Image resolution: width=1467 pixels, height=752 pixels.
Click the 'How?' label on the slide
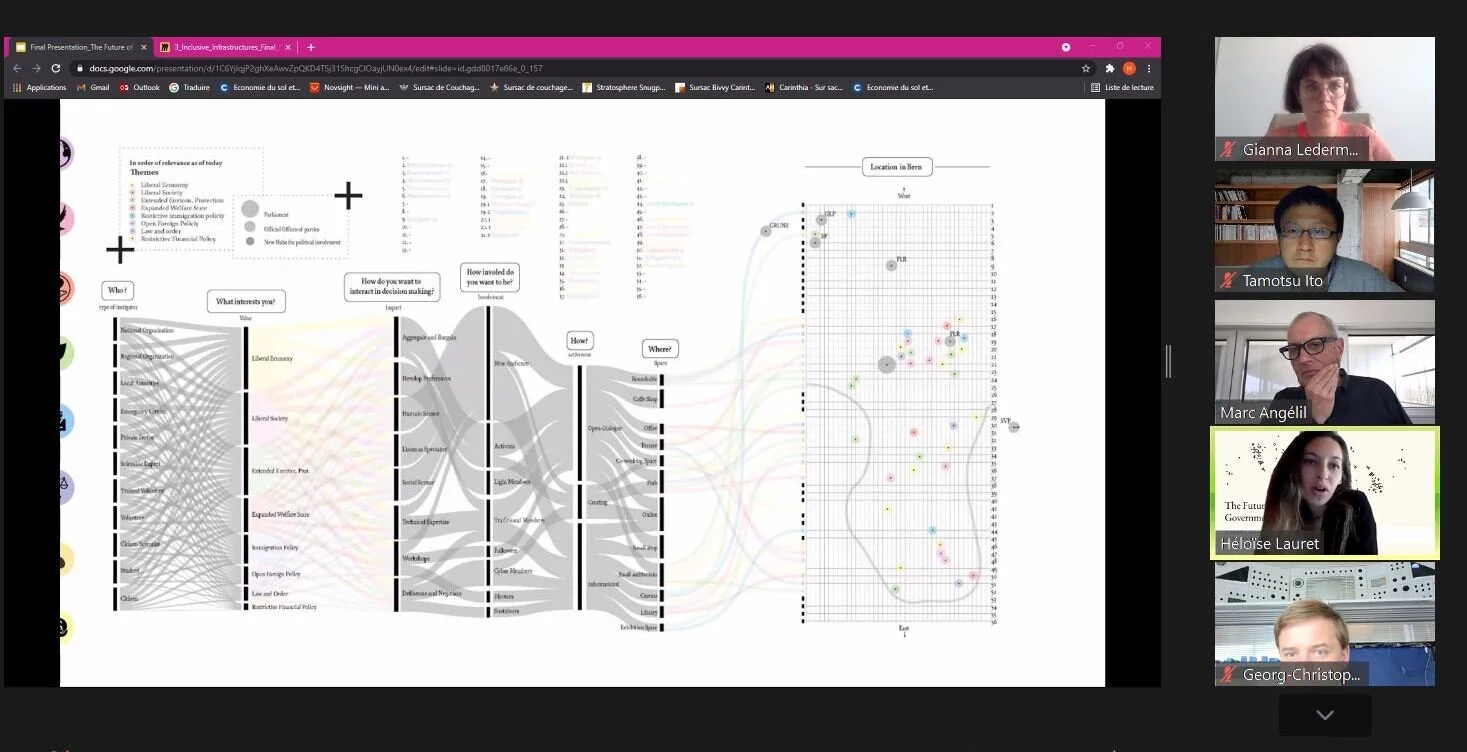579,340
